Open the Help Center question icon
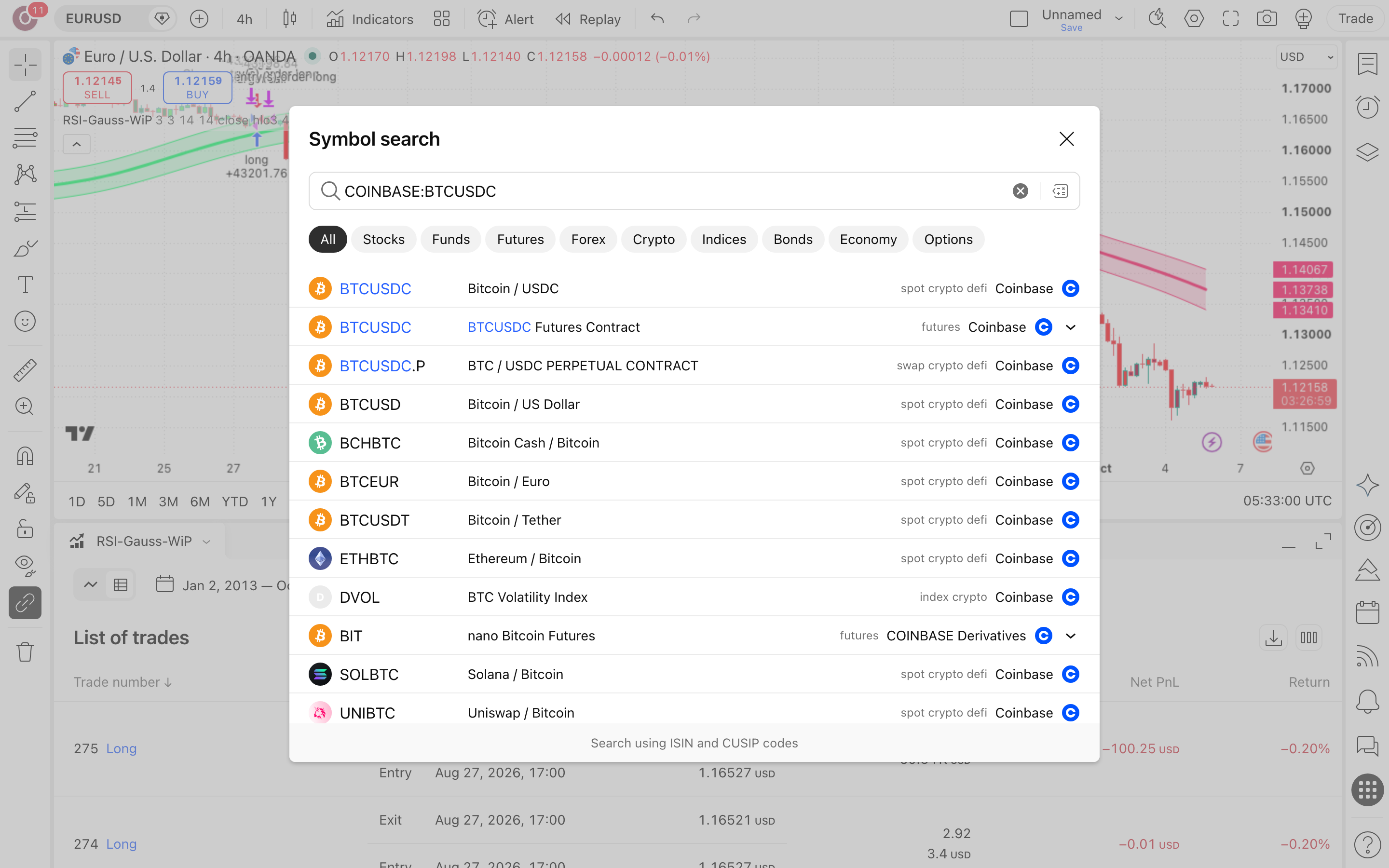The height and width of the screenshot is (868, 1389). point(1368,844)
